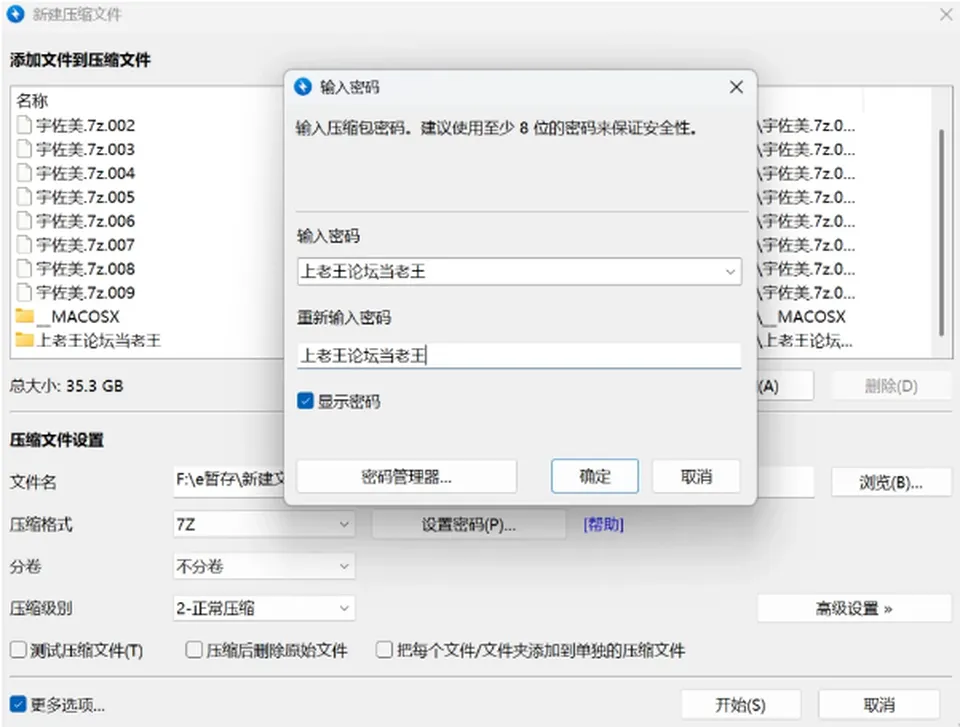Click the 重新输入密码 text field
The width and height of the screenshot is (960, 727).
pos(519,355)
